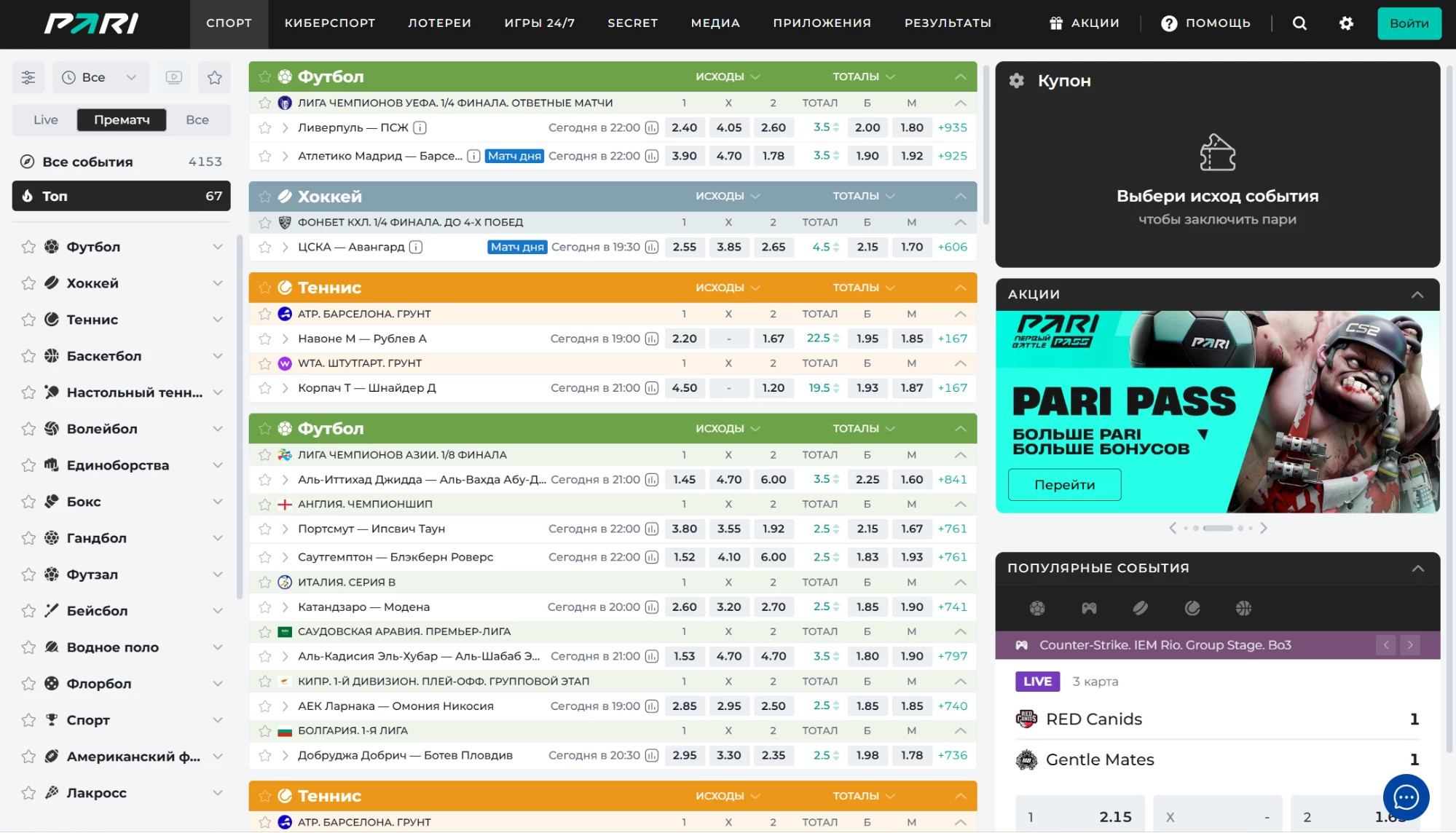This screenshot has width=1456, height=833.
Task: Add Ливерпуль — ПСЖ match to favorites
Action: click(x=265, y=128)
